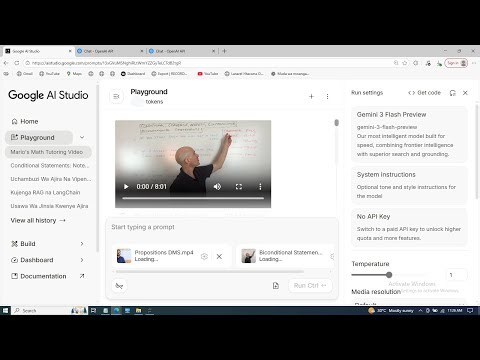
Task: Open the Dashboard bookmark
Action: [x=133, y=74]
